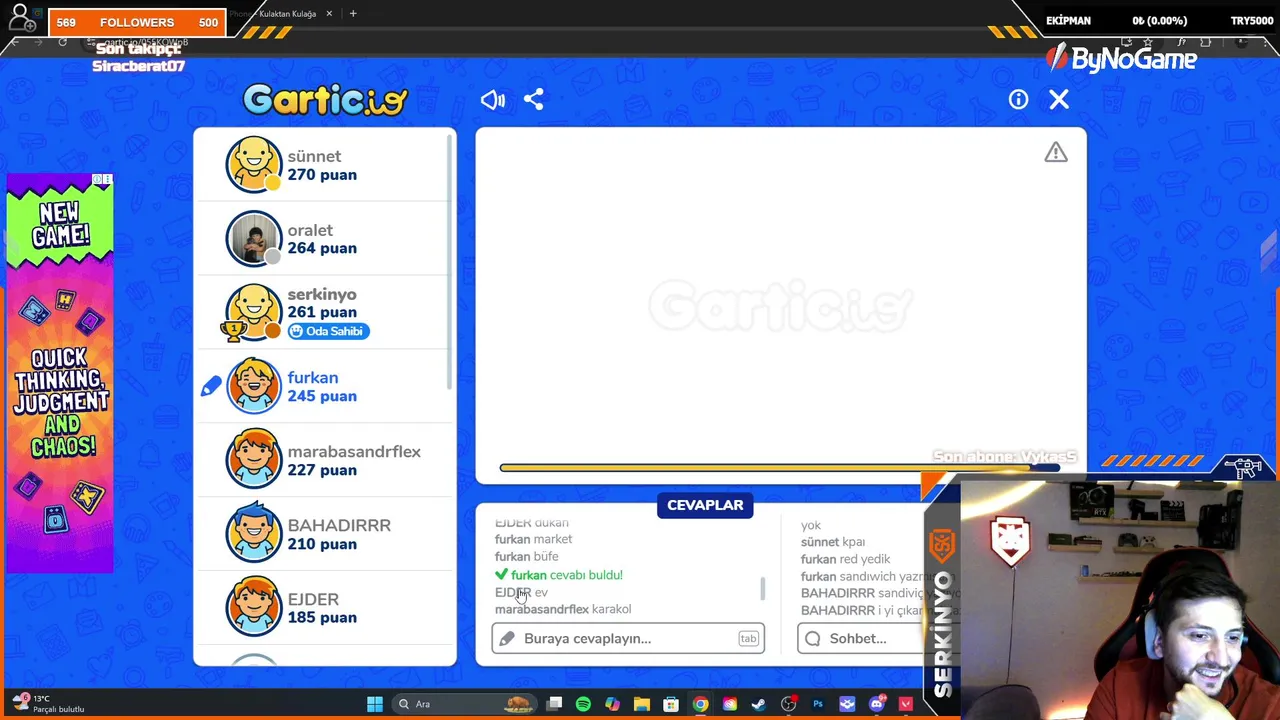Click the answers panel scrollbar
Screen dimensions: 1280x720
point(763,588)
